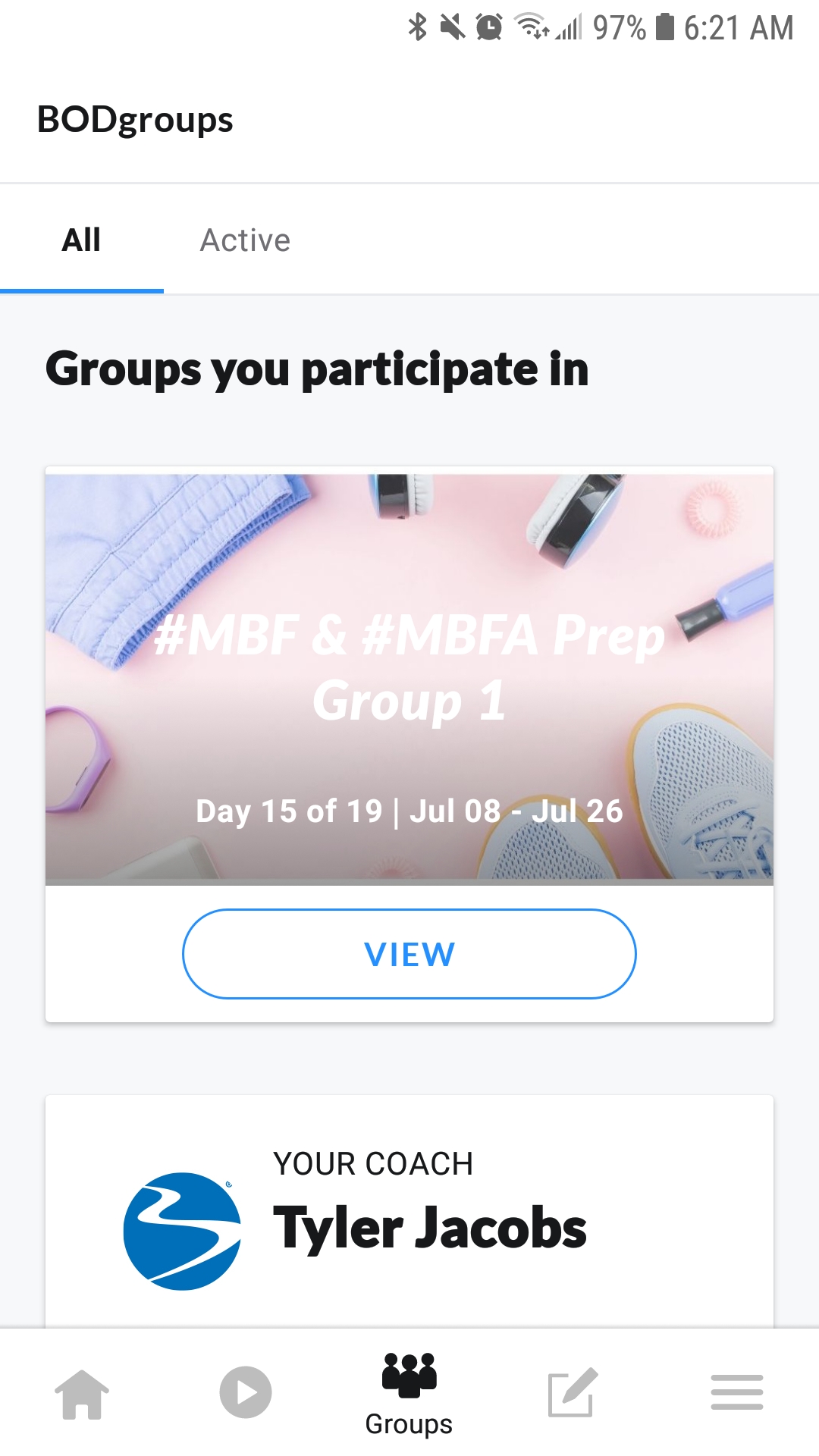The height and width of the screenshot is (1456, 819).
Task: Tap the Wi-Fi signal status icon
Action: (x=532, y=27)
